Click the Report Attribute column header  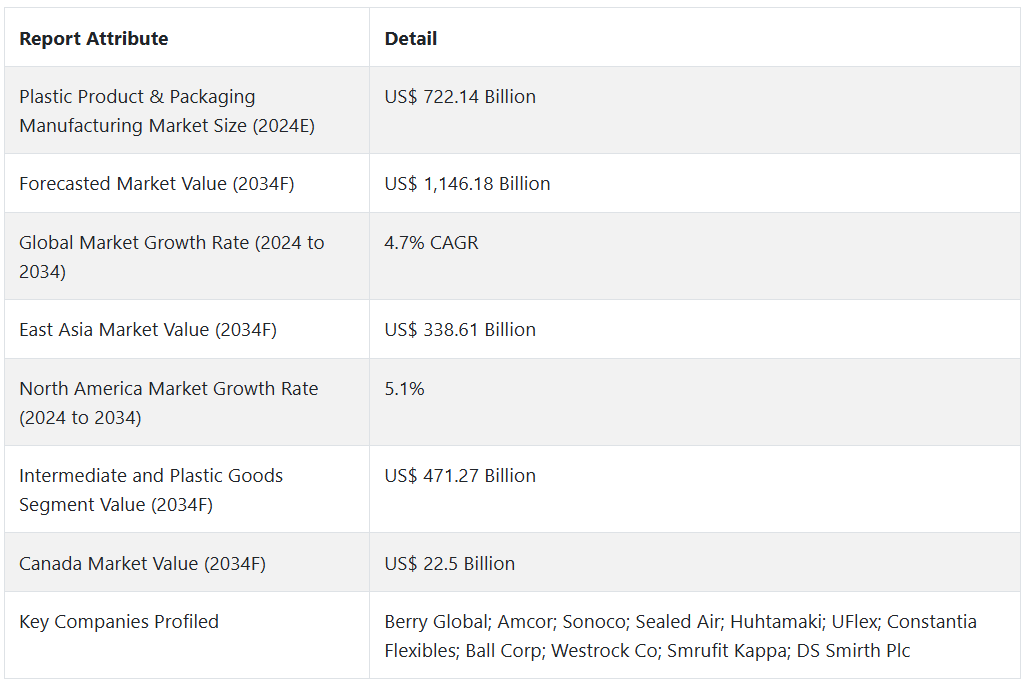coord(94,39)
